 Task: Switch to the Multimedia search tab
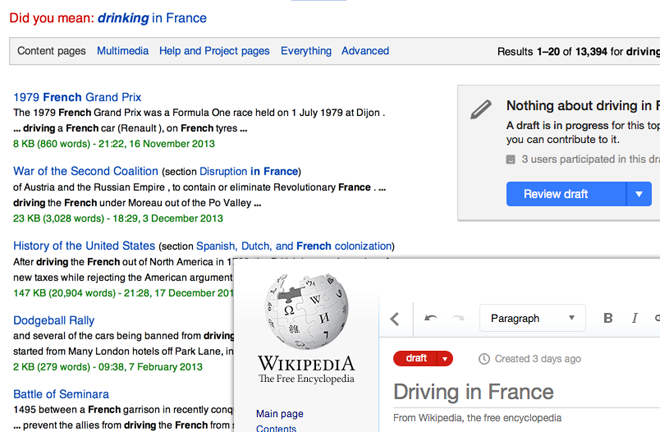(122, 51)
